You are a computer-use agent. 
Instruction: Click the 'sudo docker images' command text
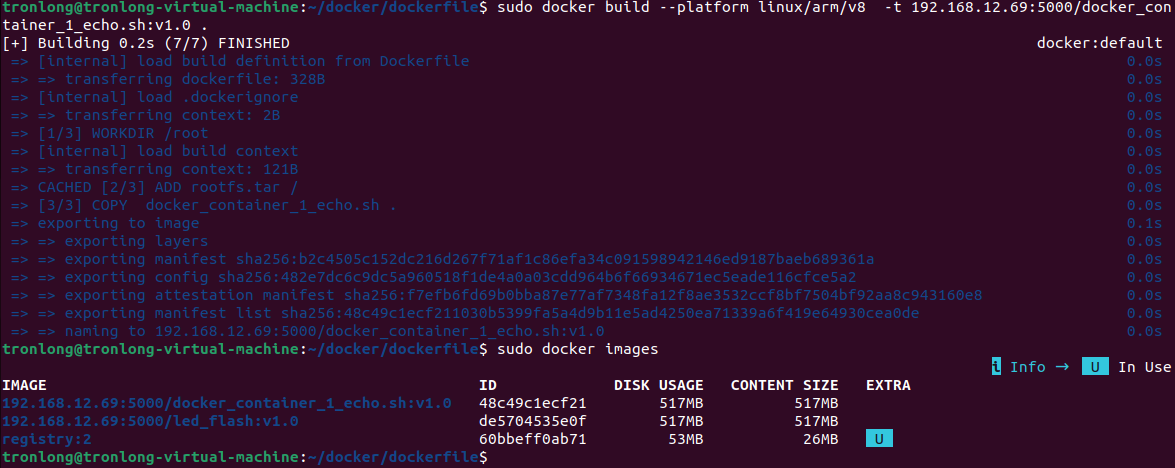coord(578,349)
